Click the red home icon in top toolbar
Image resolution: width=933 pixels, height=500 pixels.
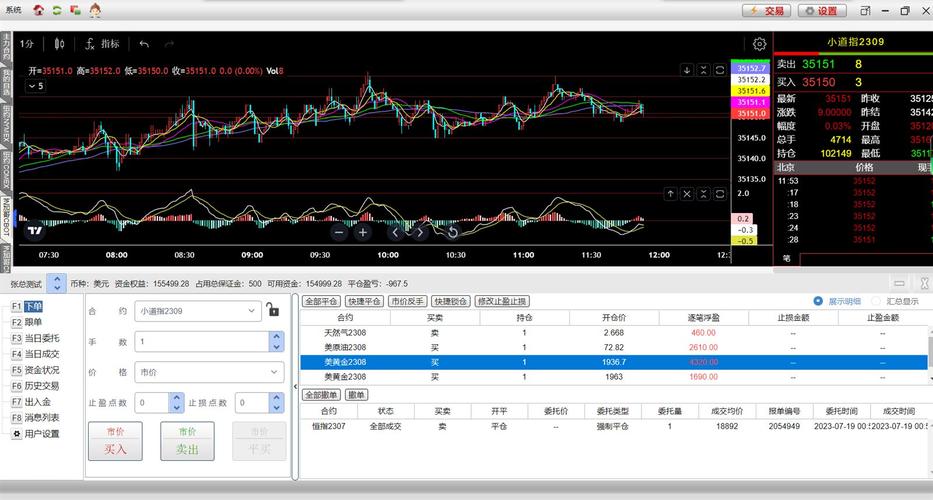coord(39,10)
